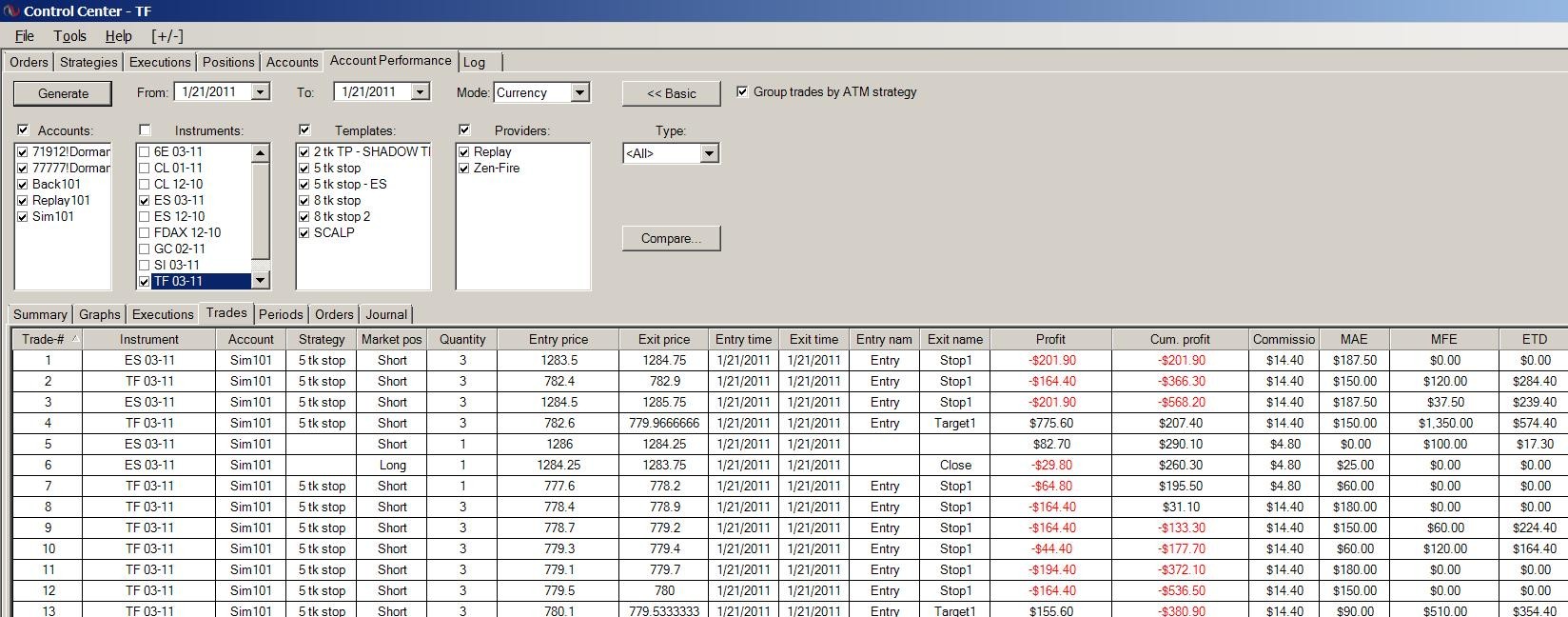Open the Type <All> dropdown
The width and height of the screenshot is (1568, 617).
(709, 153)
